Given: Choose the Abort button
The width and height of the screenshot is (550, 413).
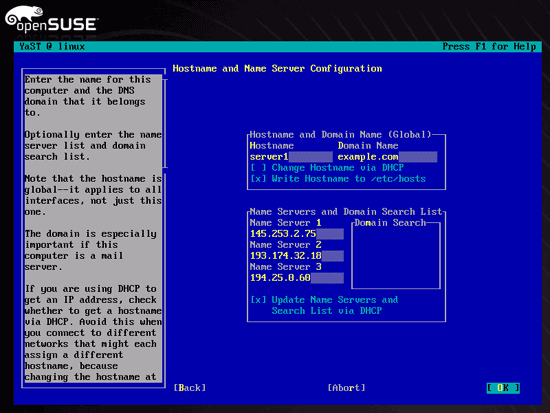Looking at the screenshot, I should point(347,388).
